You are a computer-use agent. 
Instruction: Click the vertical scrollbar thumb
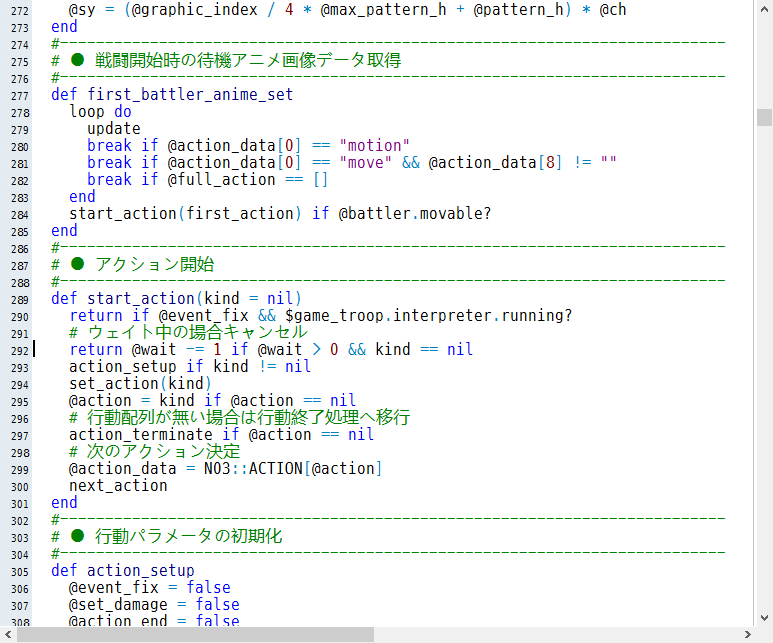click(764, 117)
